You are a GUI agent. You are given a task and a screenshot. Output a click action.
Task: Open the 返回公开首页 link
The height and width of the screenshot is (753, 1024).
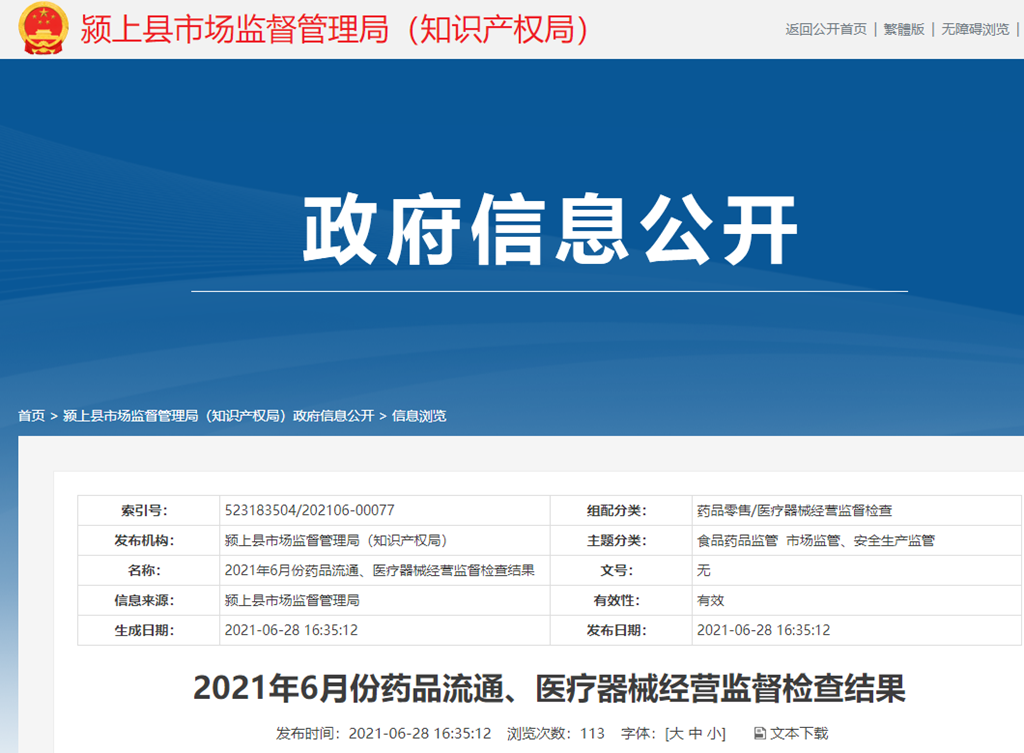[x=826, y=29]
